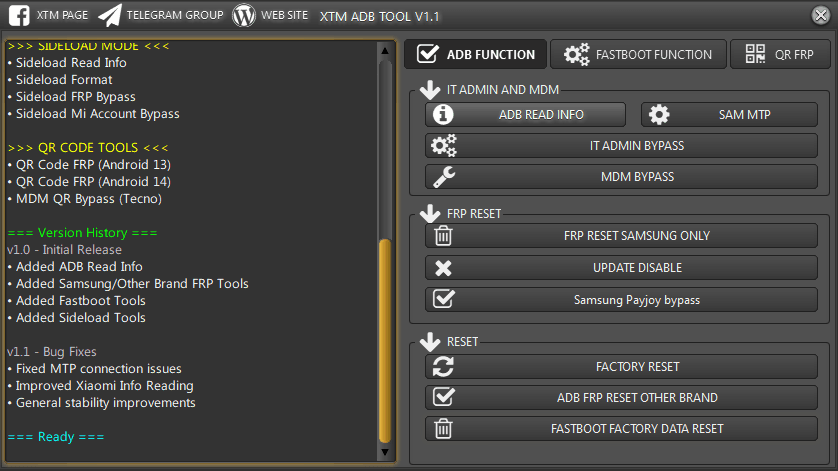Run the IT ADMIN BYPASS function

(x=621, y=145)
